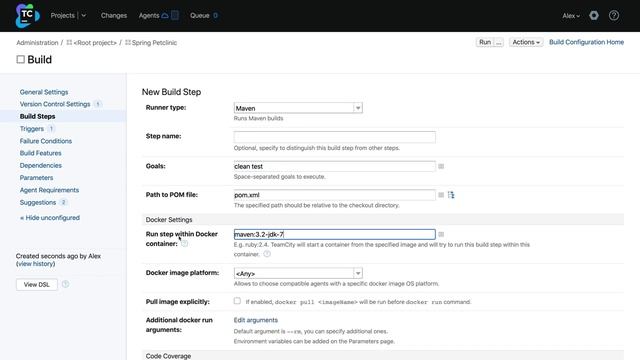Image resolution: width=640 pixels, height=360 pixels.
Task: Click the Docker container image field
Action: tap(334, 234)
